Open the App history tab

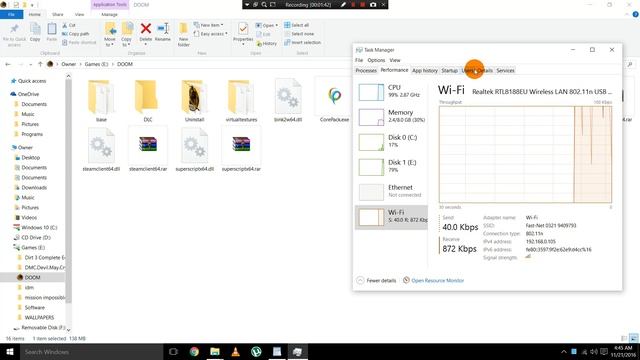[x=425, y=71]
